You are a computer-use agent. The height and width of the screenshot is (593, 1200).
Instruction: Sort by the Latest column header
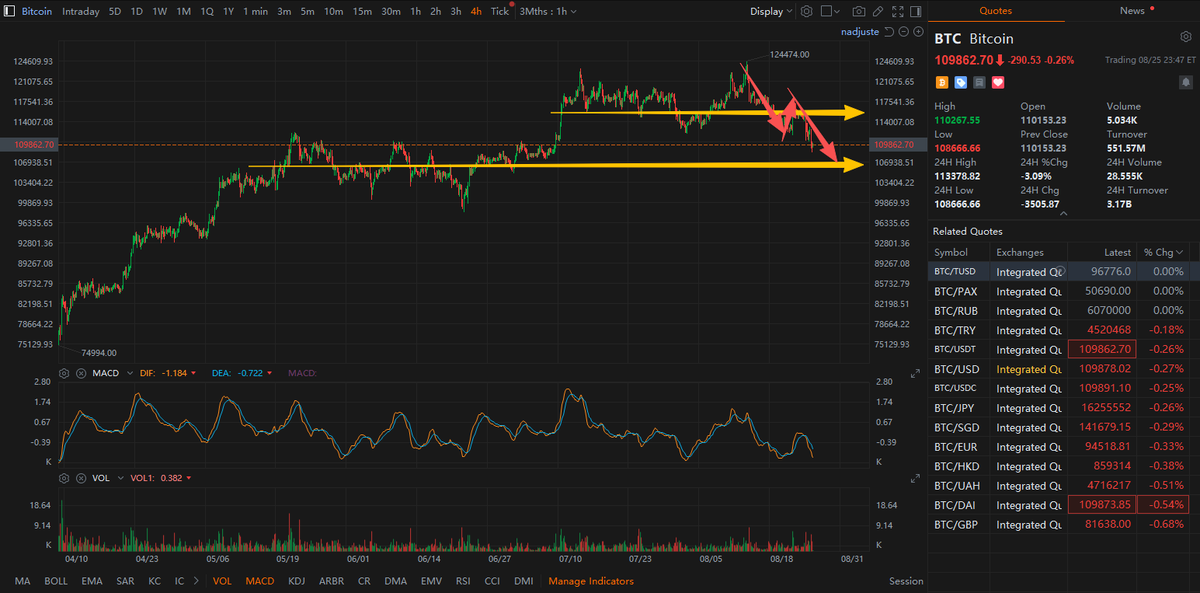point(1117,252)
